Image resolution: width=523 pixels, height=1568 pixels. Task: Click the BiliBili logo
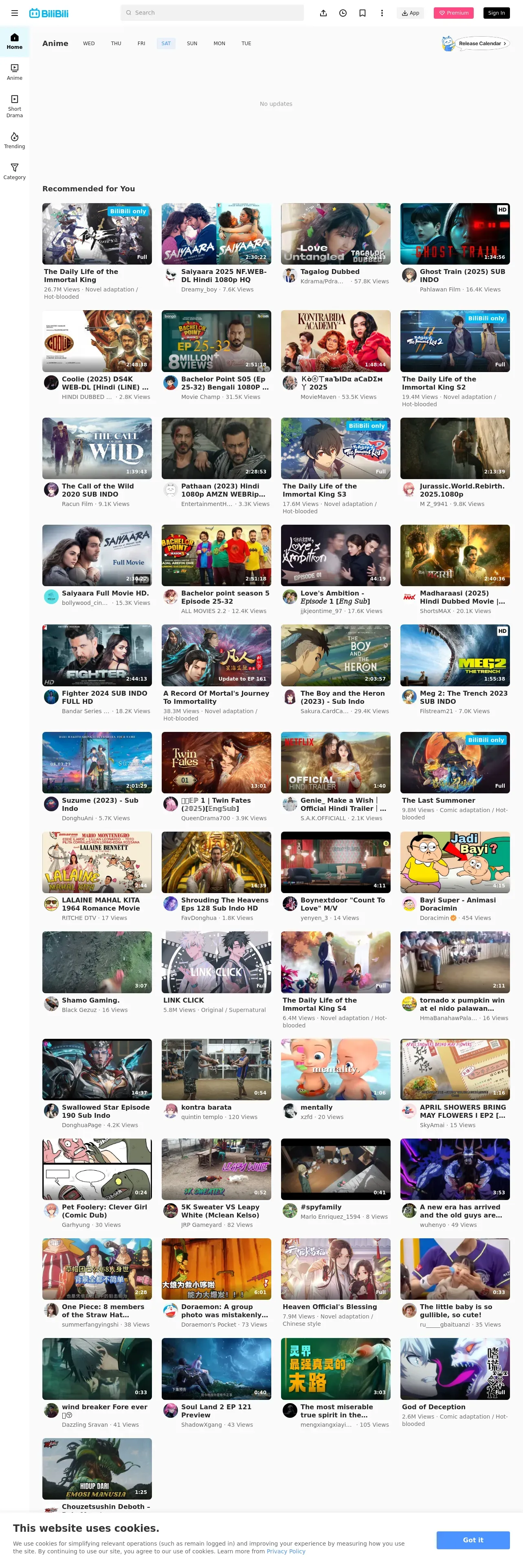coord(49,13)
